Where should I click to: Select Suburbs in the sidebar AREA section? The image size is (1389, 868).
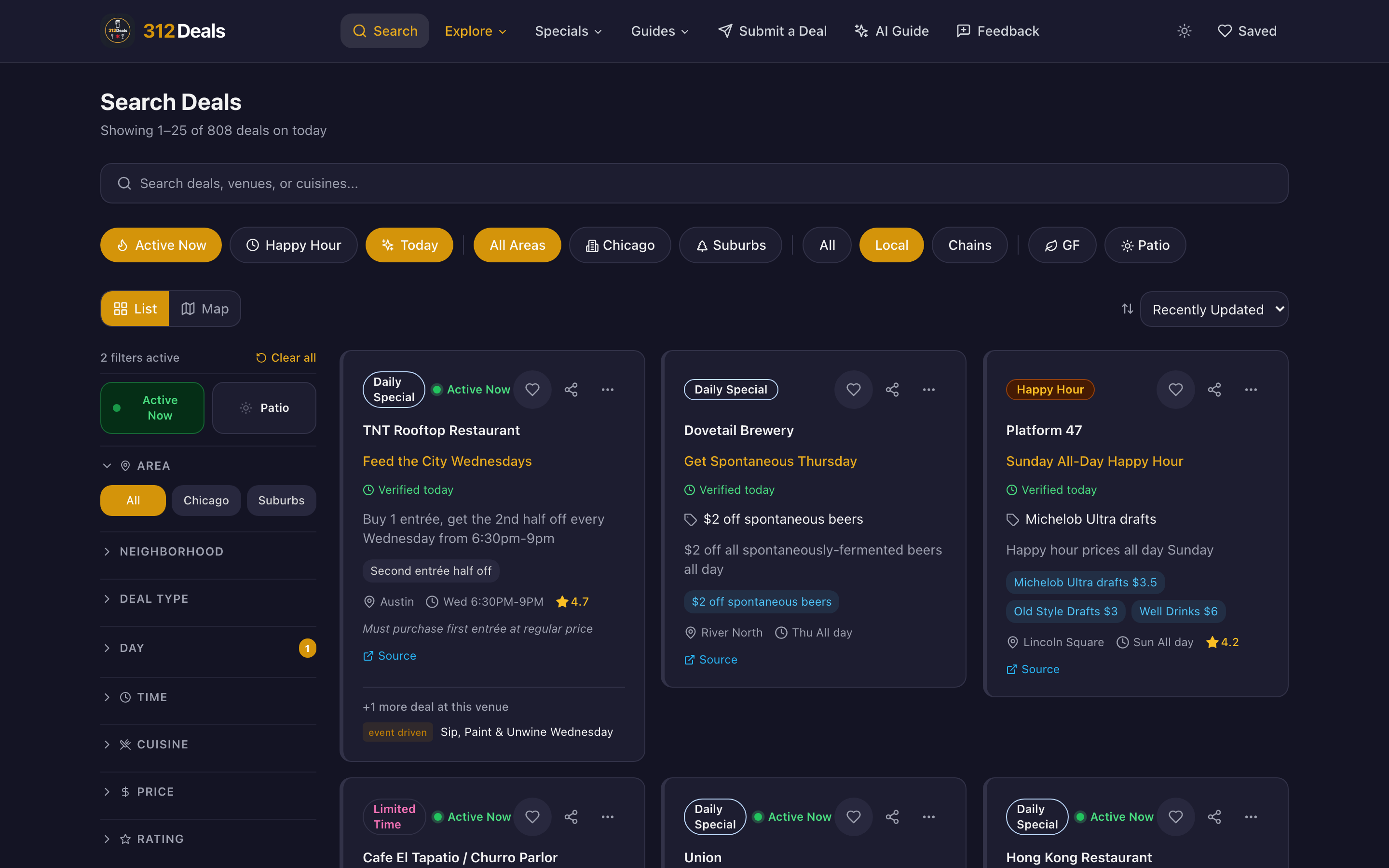point(281,501)
